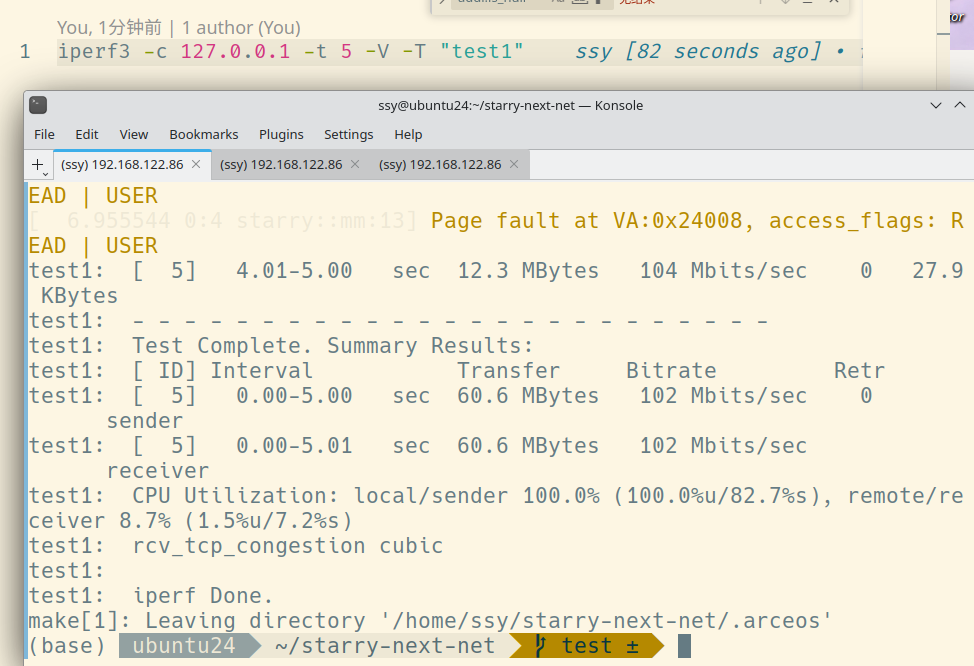Click the Konsole application icon in the title bar
Viewport: 974px width, 666px height.
(36, 104)
